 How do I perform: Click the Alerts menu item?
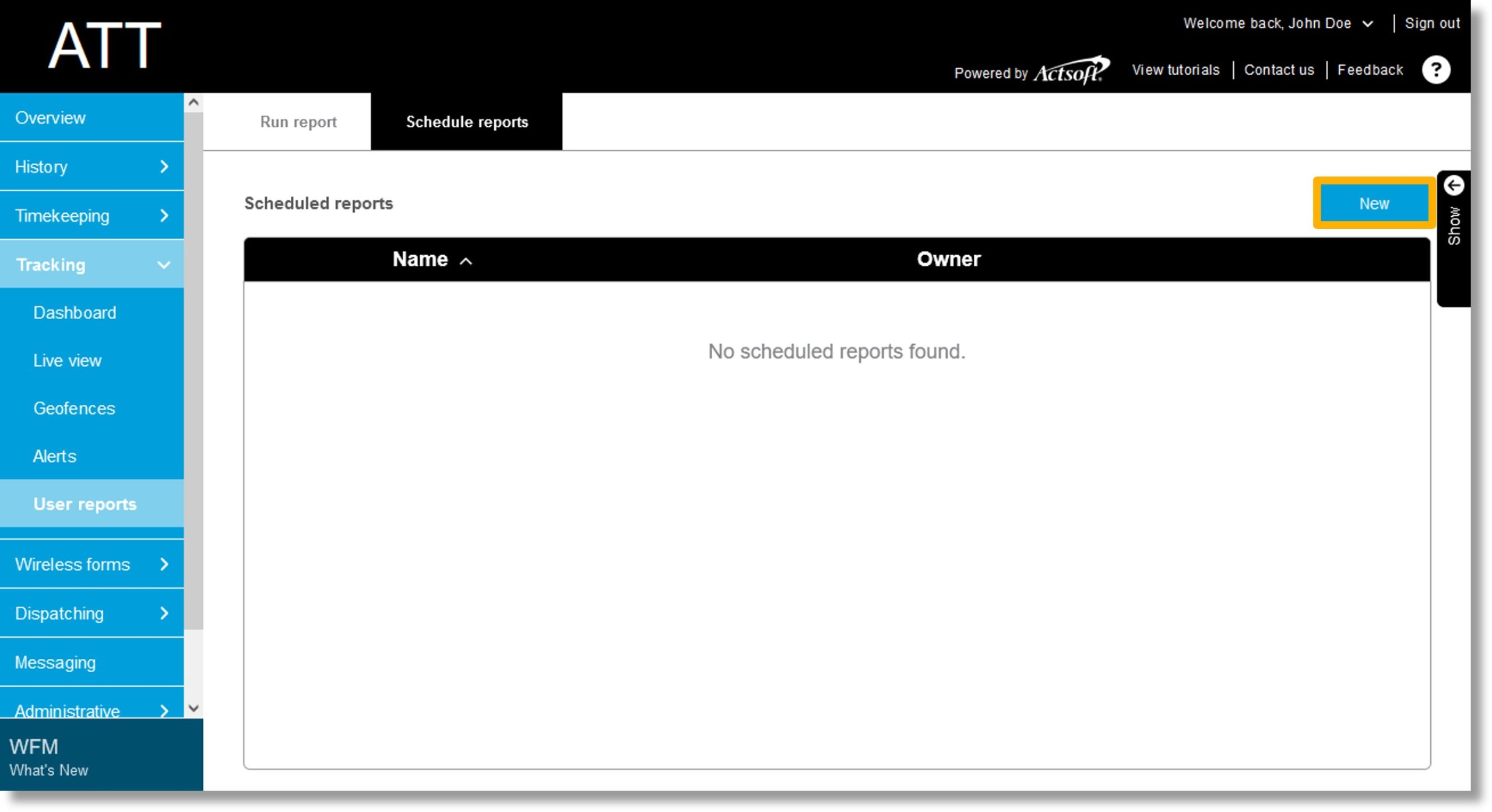(x=55, y=456)
